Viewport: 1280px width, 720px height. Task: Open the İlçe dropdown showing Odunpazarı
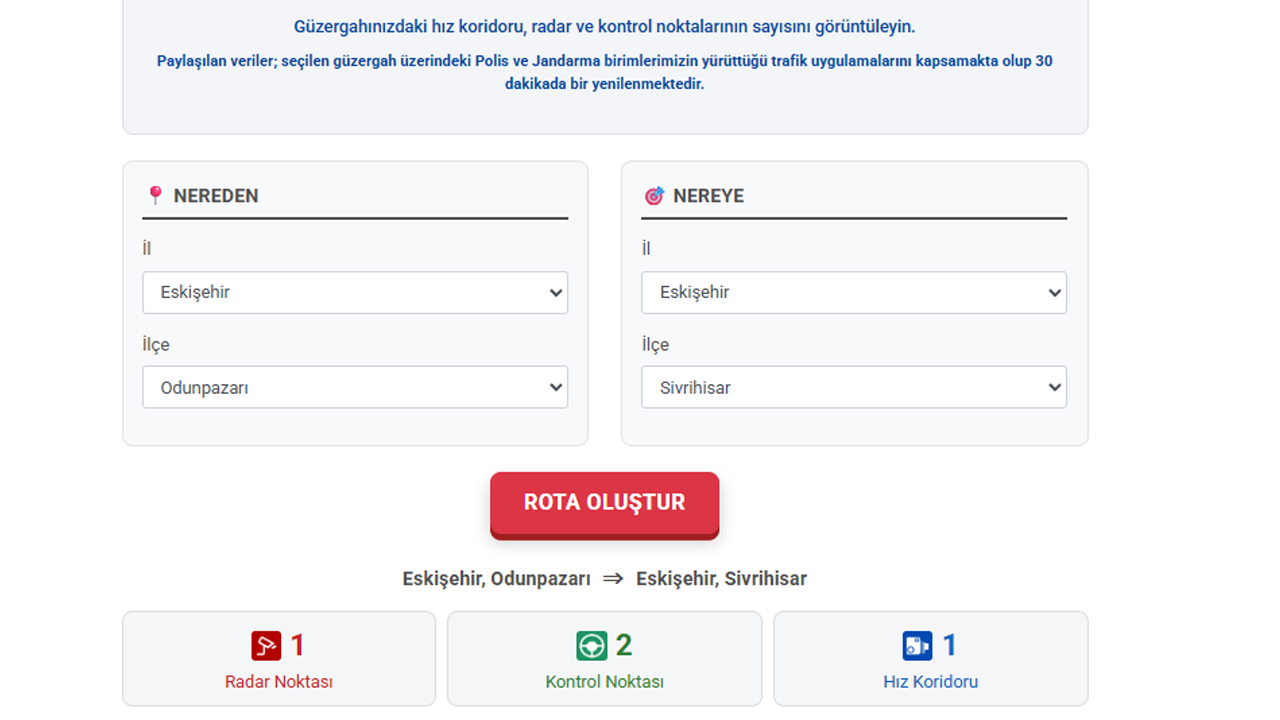pos(355,387)
